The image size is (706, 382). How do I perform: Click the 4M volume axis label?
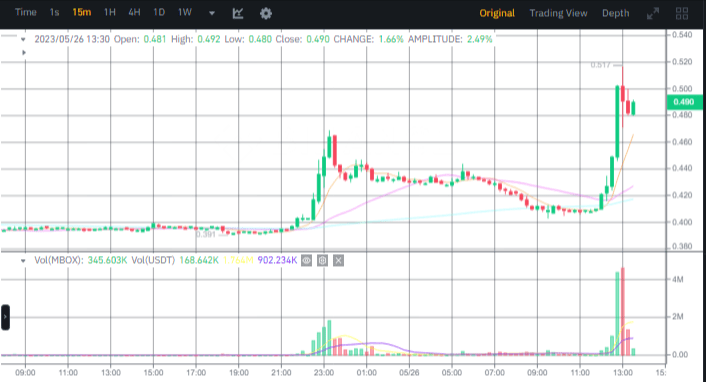(x=678, y=279)
